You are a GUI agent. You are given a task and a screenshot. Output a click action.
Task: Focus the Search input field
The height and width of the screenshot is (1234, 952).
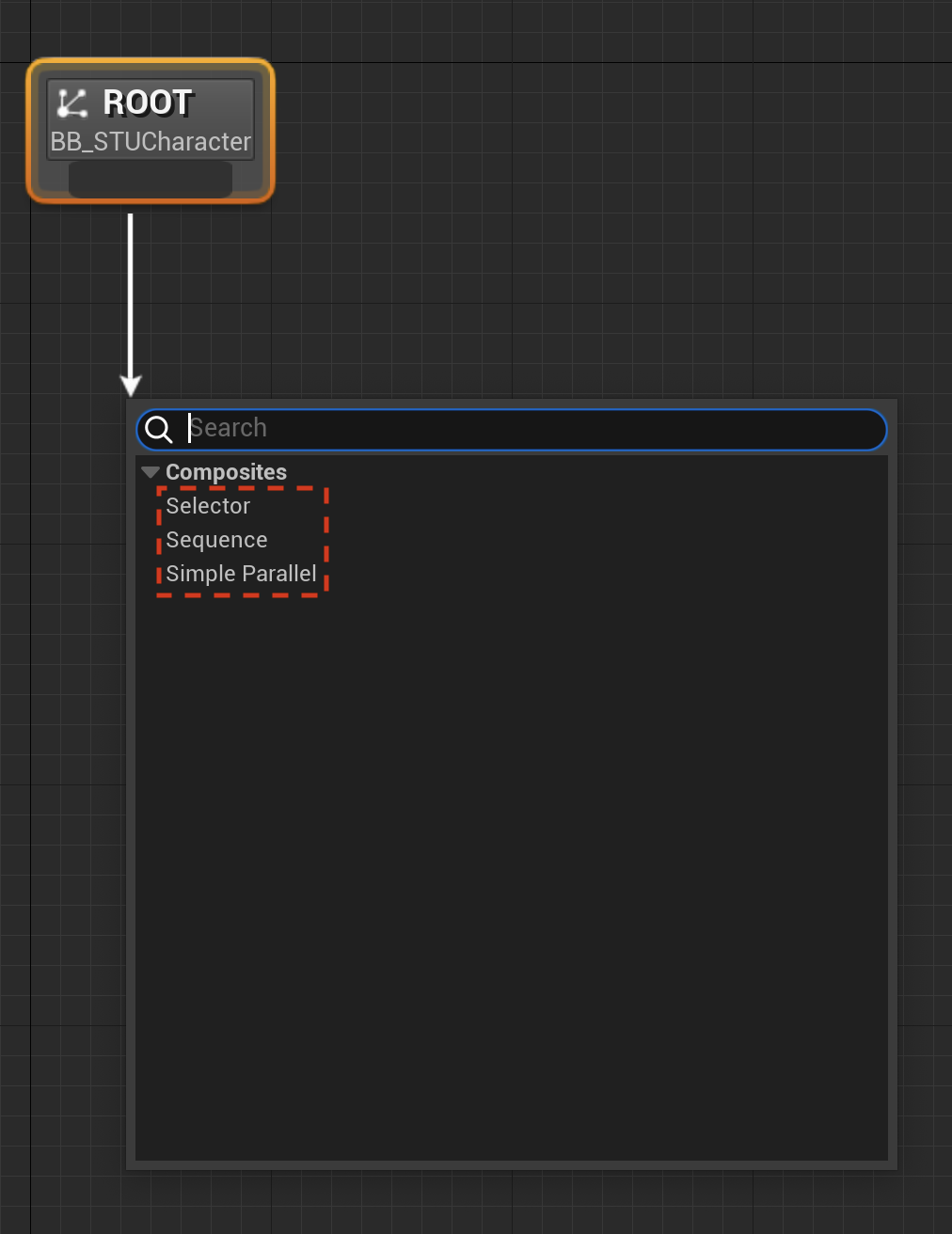[512, 429]
